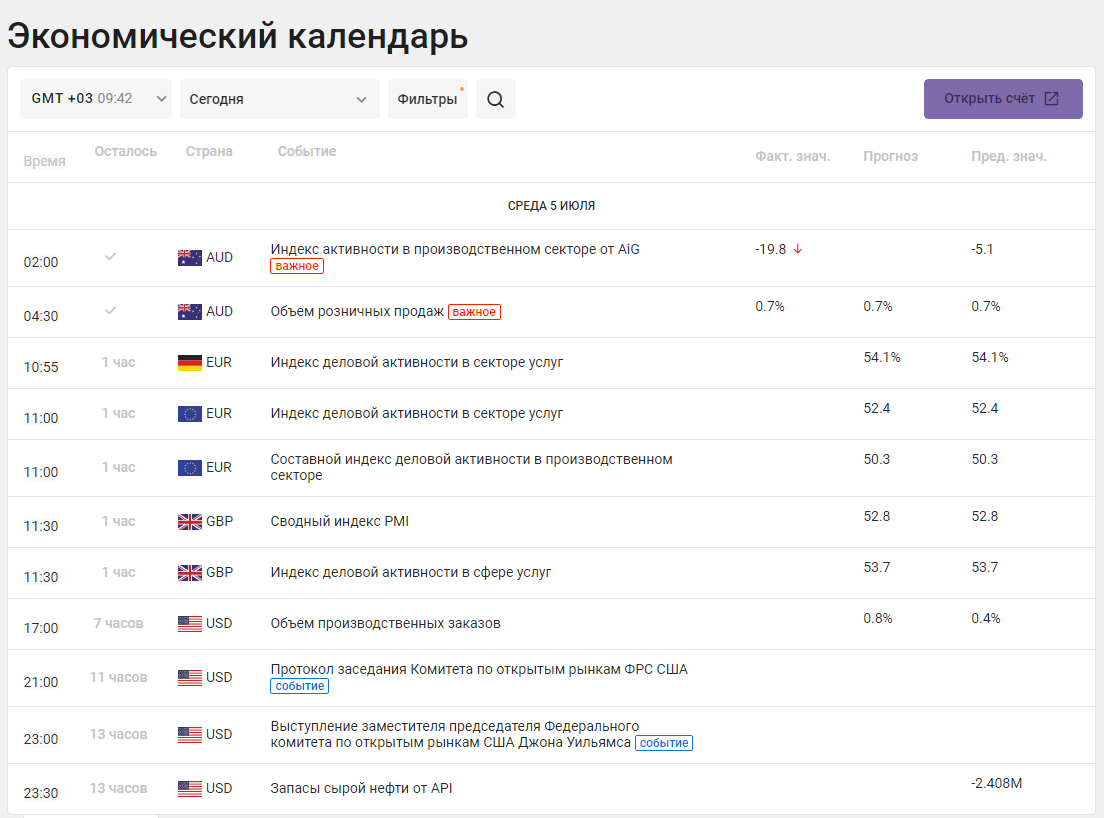The height and width of the screenshot is (818, 1104).
Task: Click the 54.1% forecast value
Action: (x=882, y=358)
